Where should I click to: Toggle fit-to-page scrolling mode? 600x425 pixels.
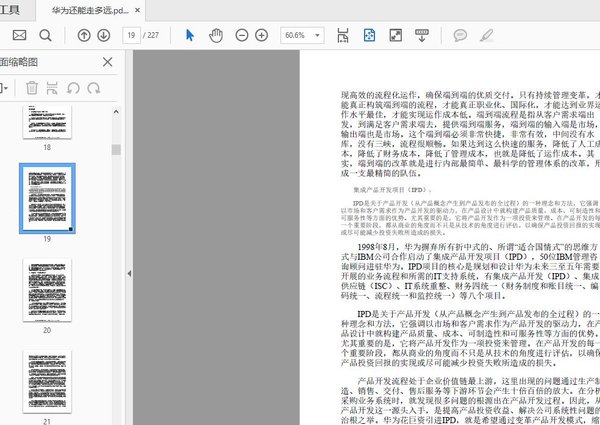(x=369, y=35)
